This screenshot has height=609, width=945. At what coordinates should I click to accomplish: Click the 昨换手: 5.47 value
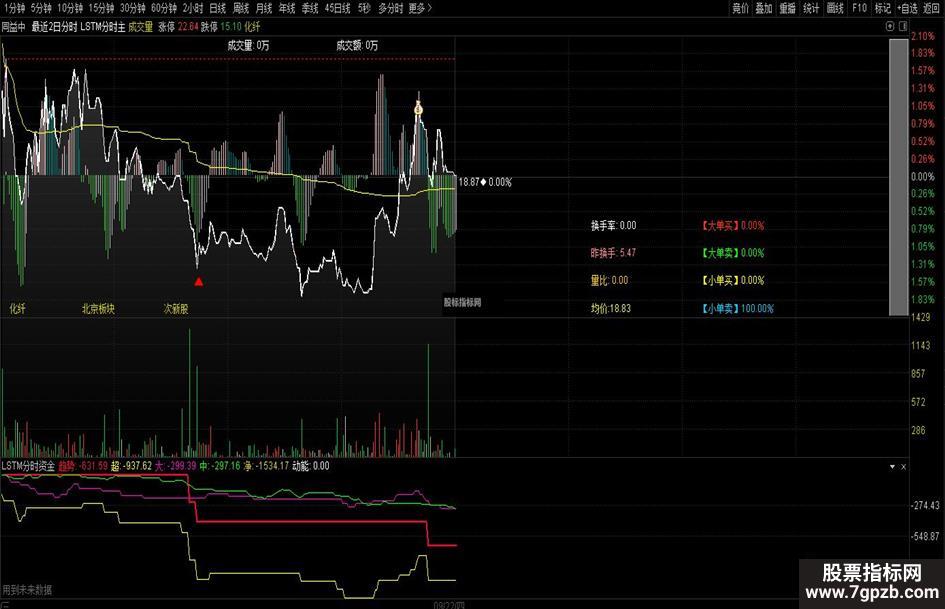[x=613, y=253]
